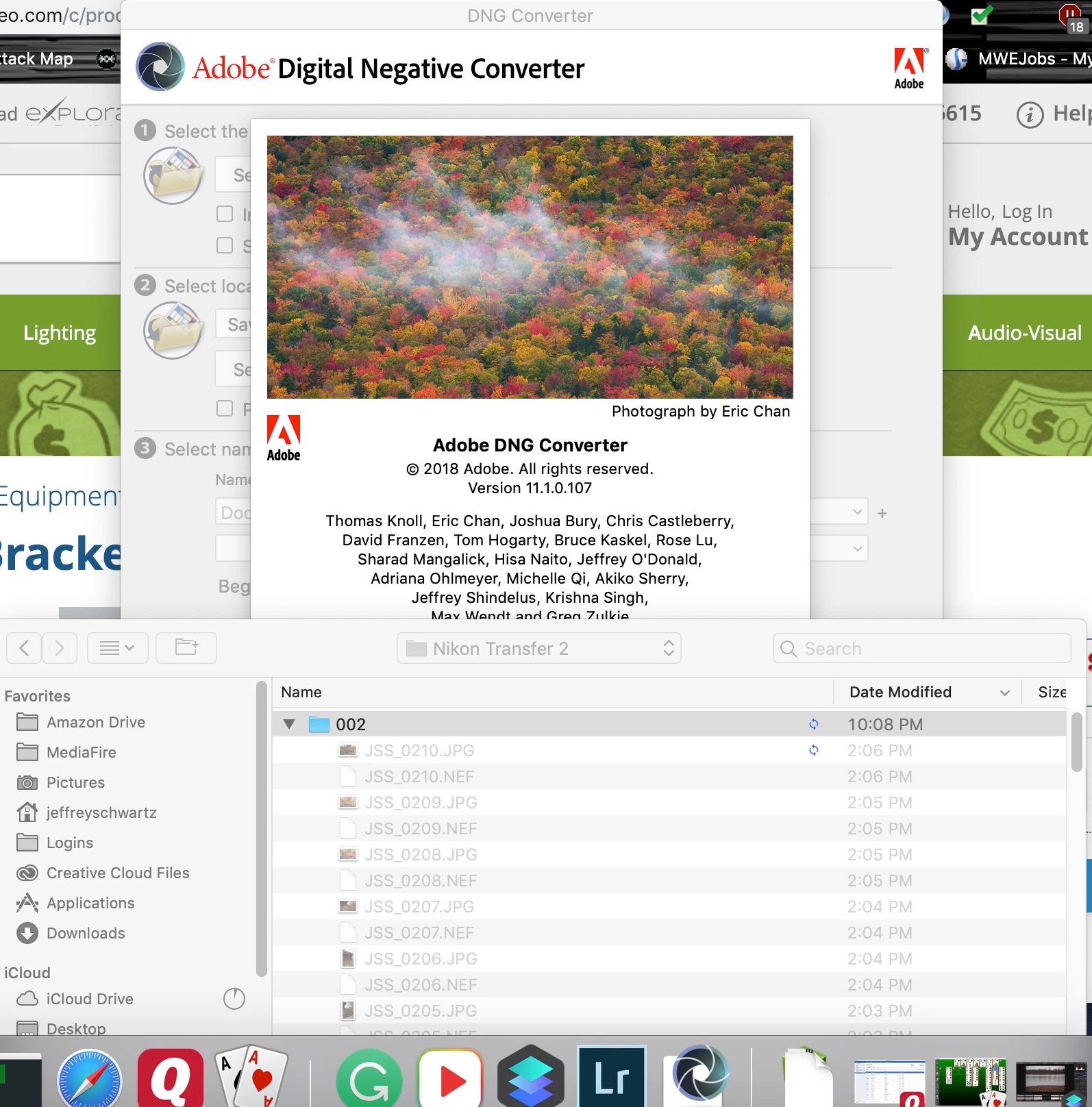
Task: Click the iCloud Drive sync progress indicator
Action: tap(234, 999)
